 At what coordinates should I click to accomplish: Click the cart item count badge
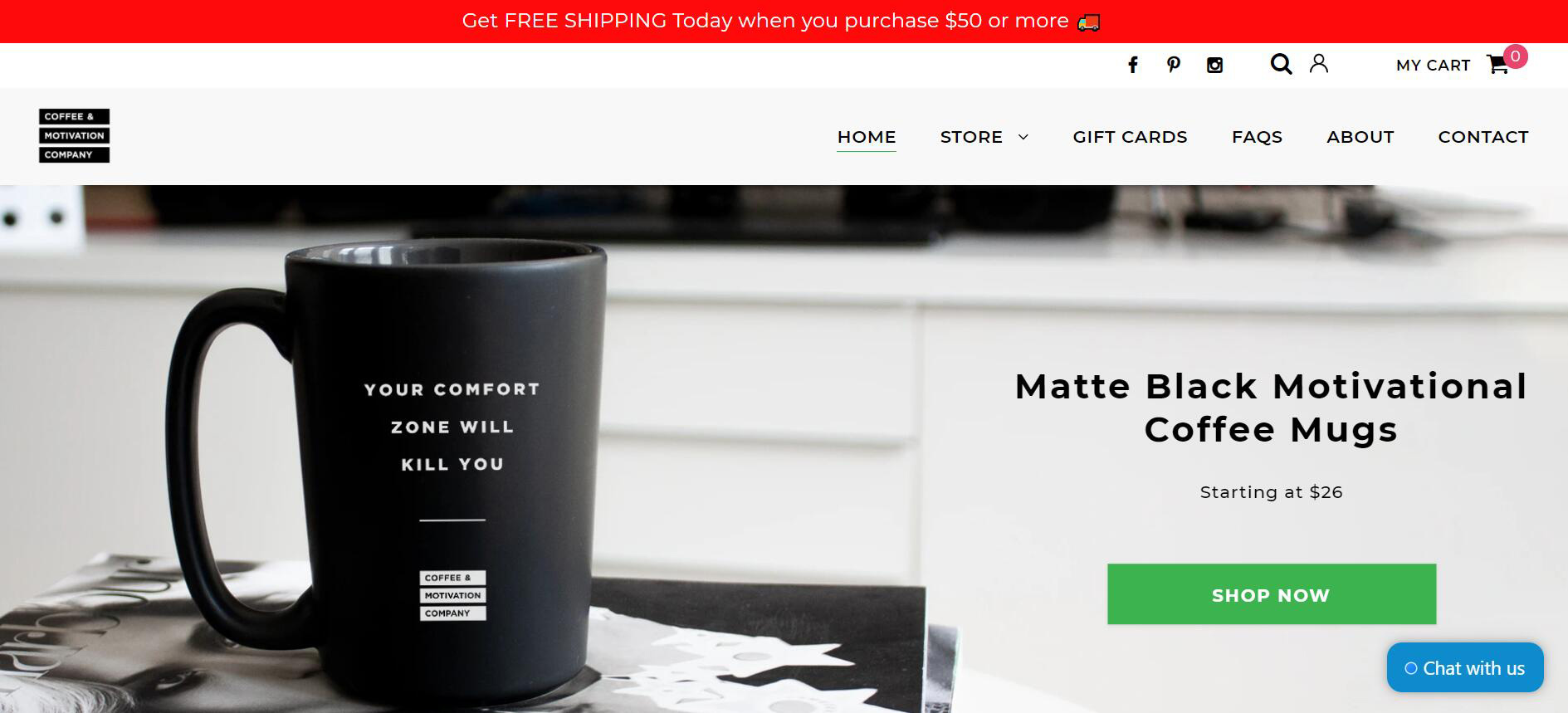pos(1515,56)
